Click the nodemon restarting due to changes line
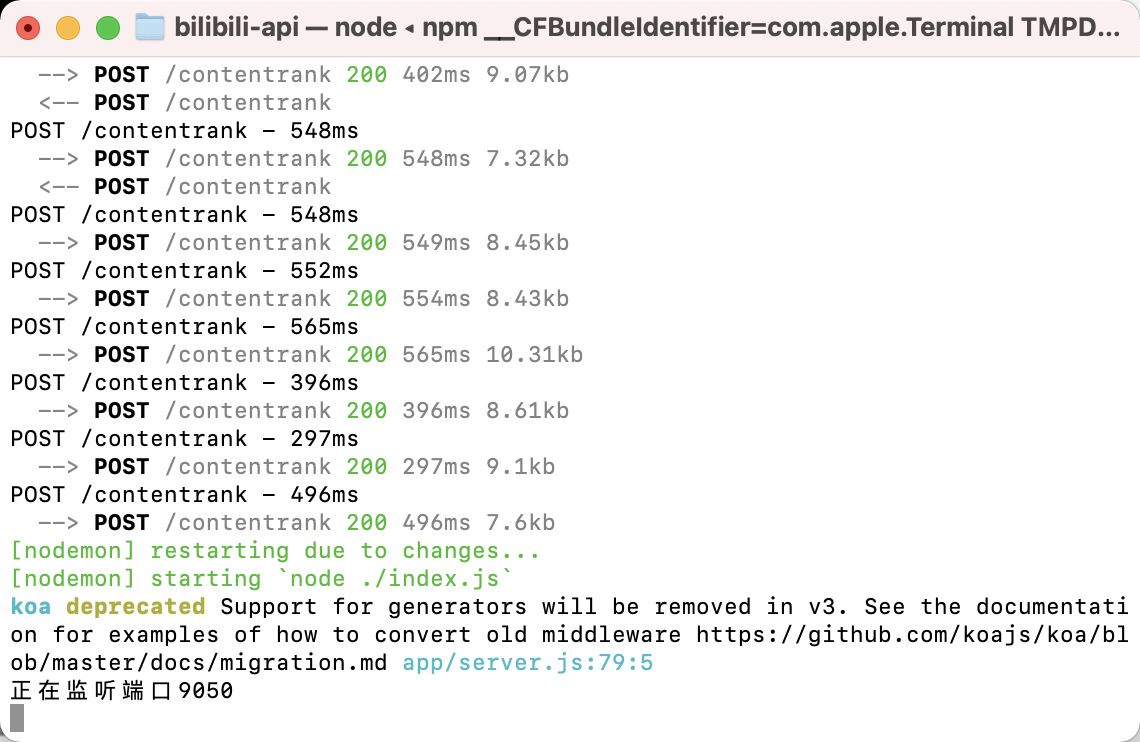 click(x=275, y=550)
